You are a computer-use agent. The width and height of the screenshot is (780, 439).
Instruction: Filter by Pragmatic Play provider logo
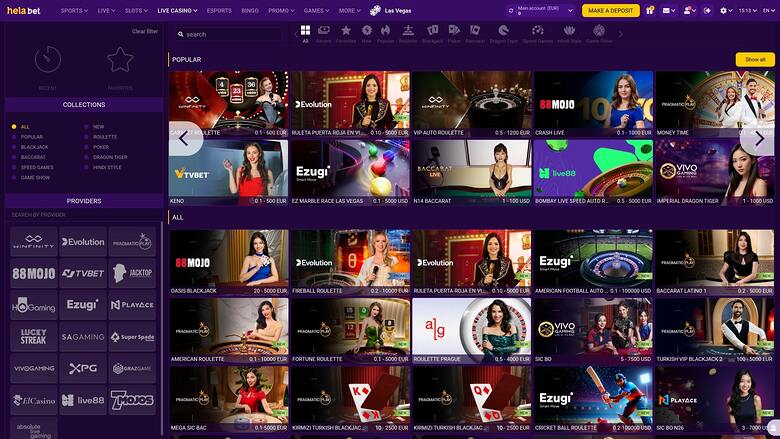[x=132, y=242]
